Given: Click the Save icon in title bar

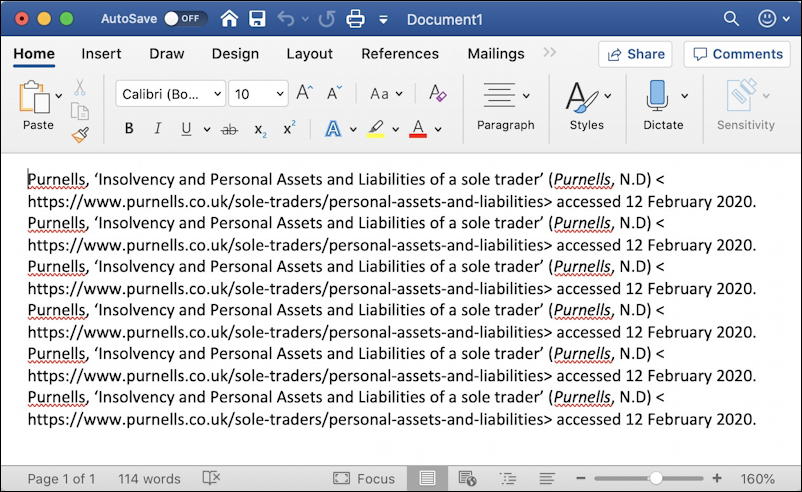Looking at the screenshot, I should click(257, 19).
